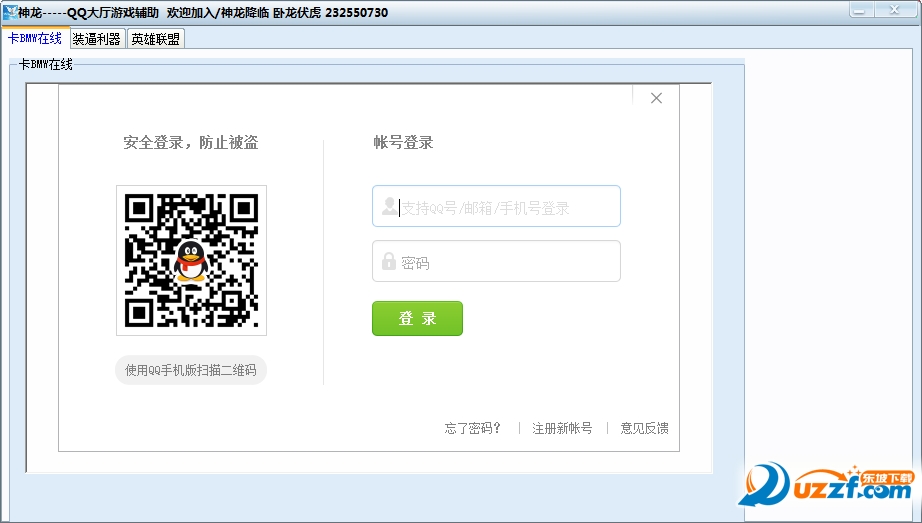Viewport: 922px width, 523px height.
Task: Open the 忘了密码? link
Action: (473, 428)
